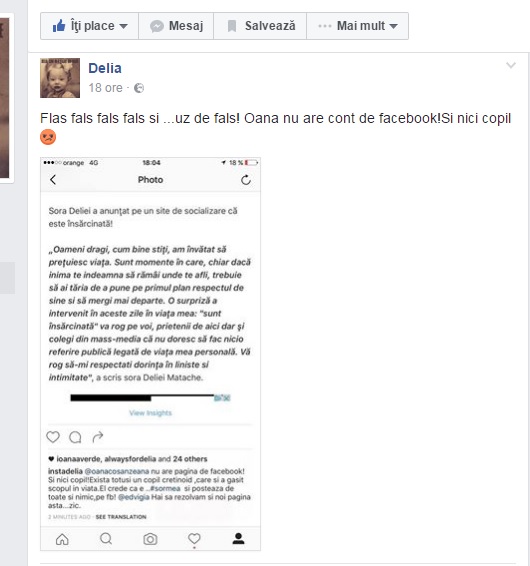The height and width of the screenshot is (566, 530).
Task: Open the 18 ore timestamp link
Action: pos(105,88)
